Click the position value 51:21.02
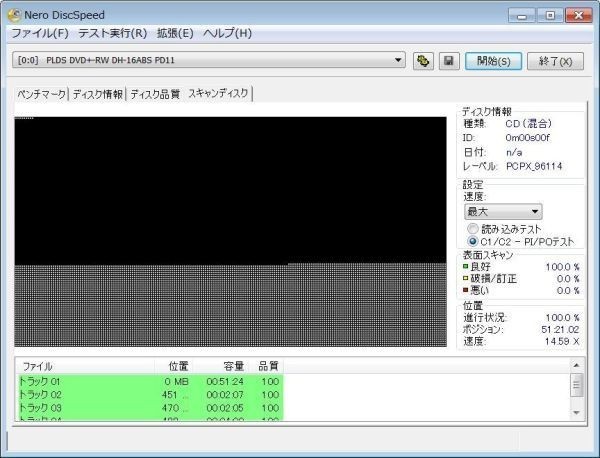The image size is (600, 458). [x=560, y=329]
